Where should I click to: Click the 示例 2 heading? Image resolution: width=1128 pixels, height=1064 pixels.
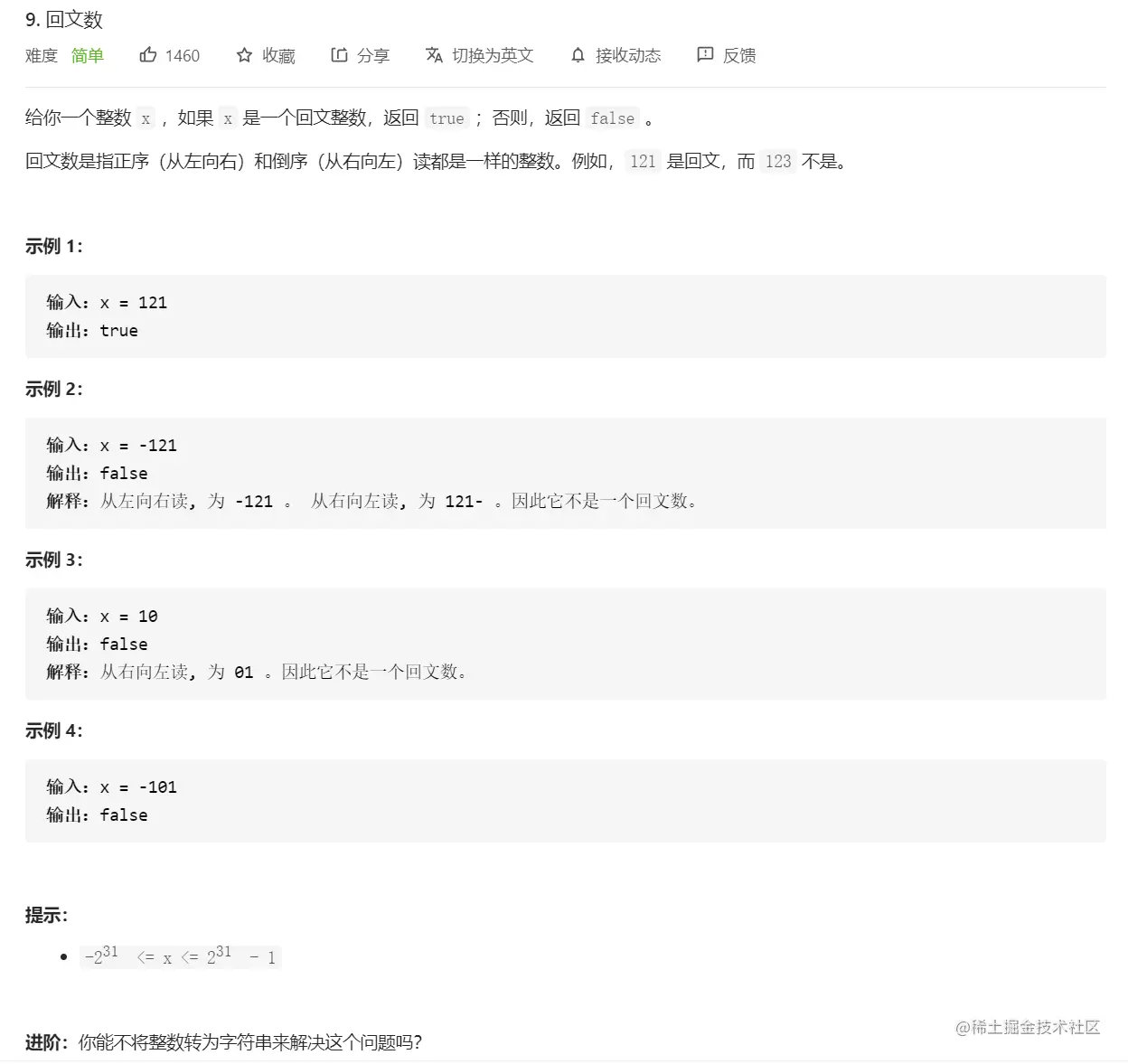pyautogui.click(x=54, y=389)
